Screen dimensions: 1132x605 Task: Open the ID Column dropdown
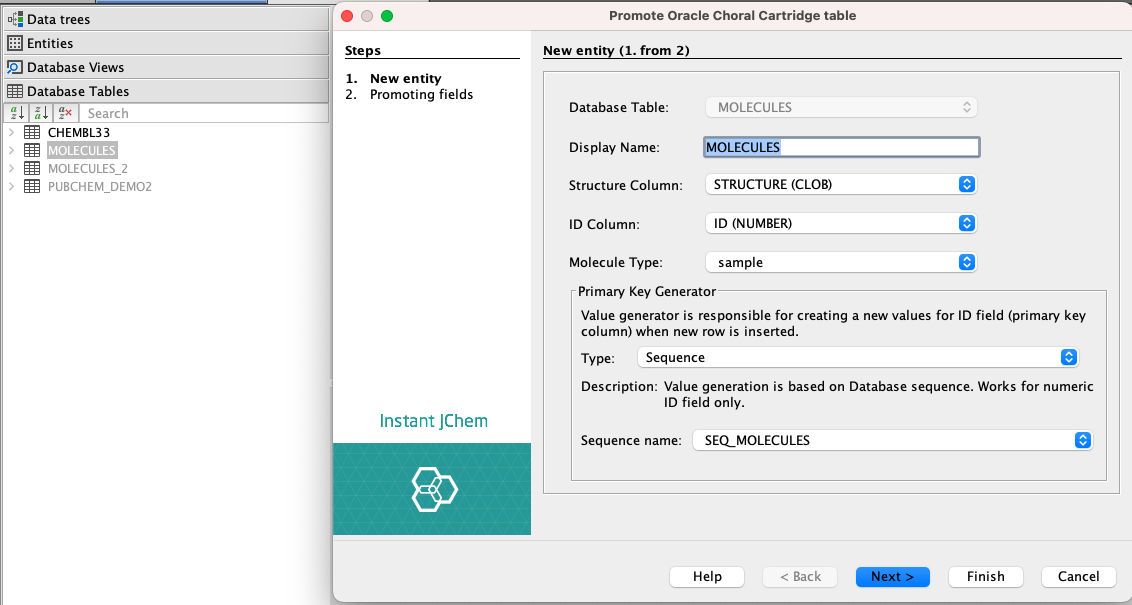(x=840, y=224)
